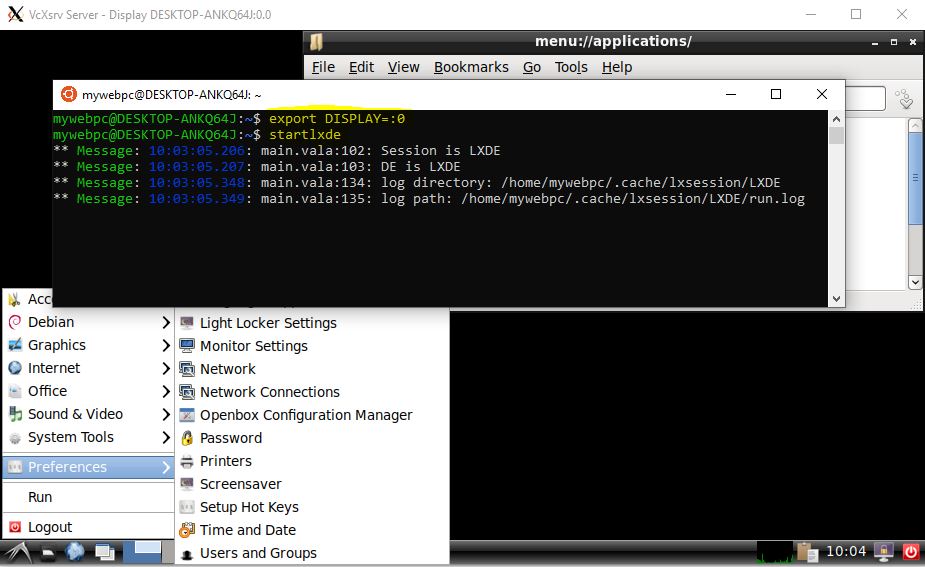Click the terminal title 'mywebpc@DESKTOP-ANKQ64J: ~'
This screenshot has width=925, height=567.
[172, 95]
